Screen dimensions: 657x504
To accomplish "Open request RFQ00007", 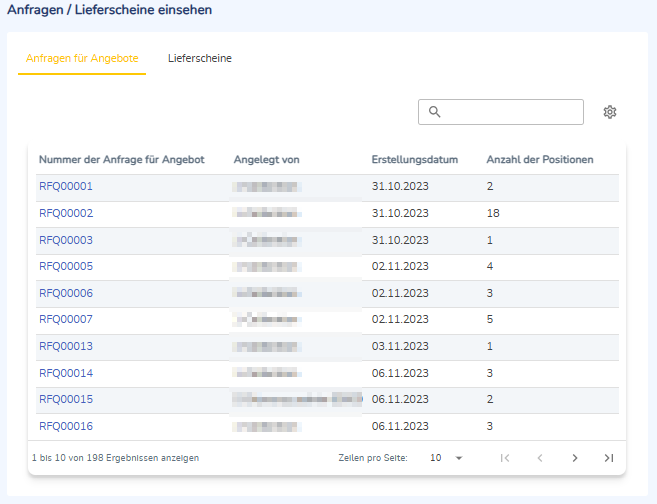I will pyautogui.click(x=66, y=319).
